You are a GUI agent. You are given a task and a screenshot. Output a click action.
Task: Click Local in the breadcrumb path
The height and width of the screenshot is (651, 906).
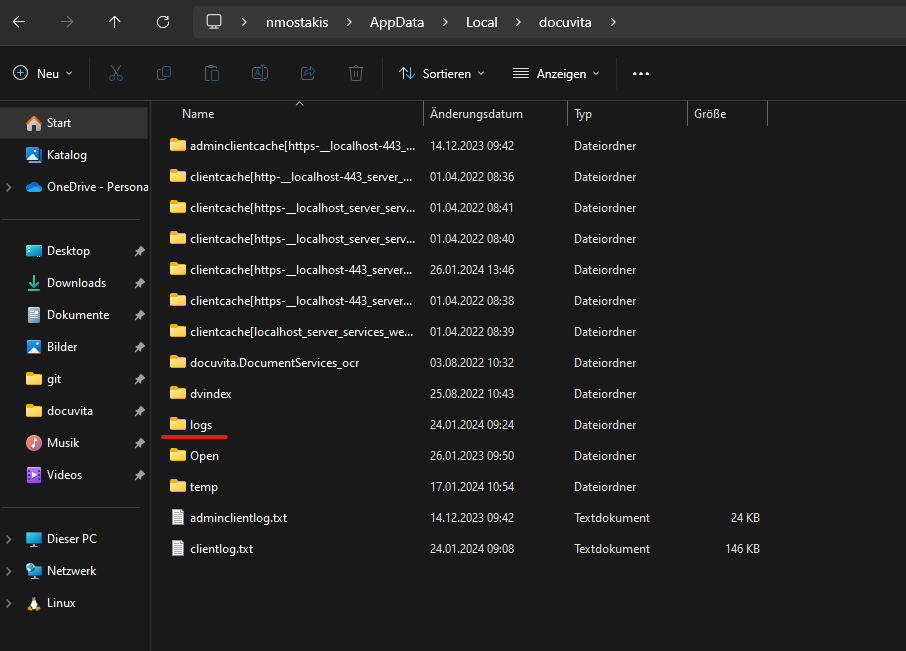(481, 21)
